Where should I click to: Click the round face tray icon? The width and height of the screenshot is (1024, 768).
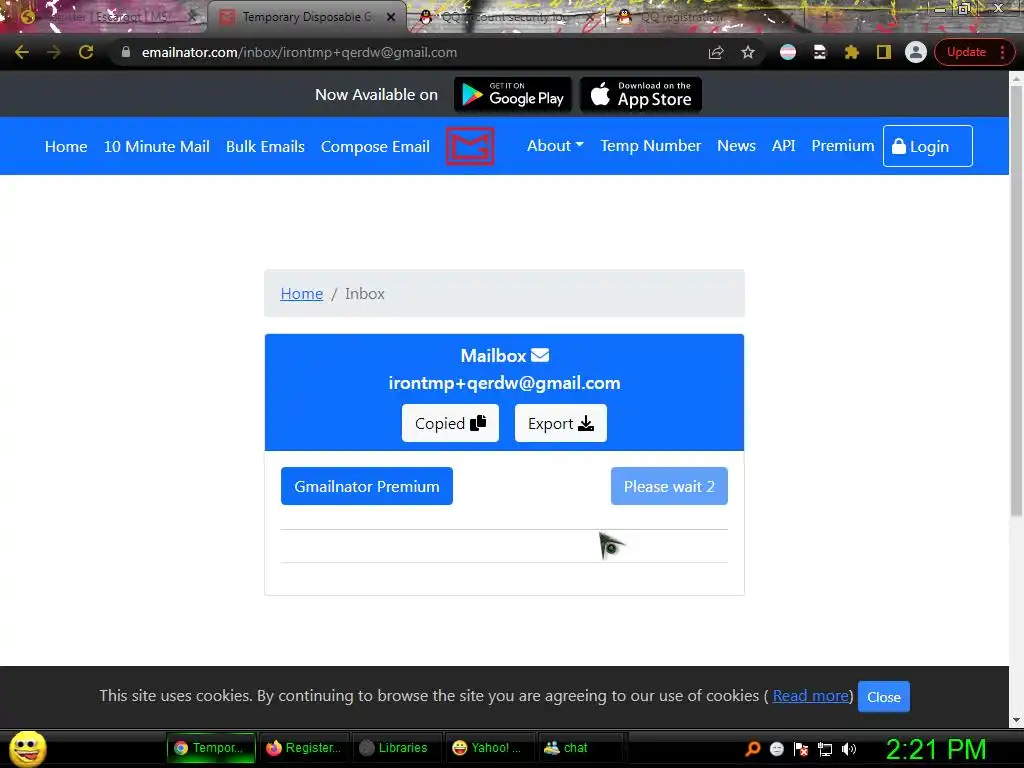point(776,749)
